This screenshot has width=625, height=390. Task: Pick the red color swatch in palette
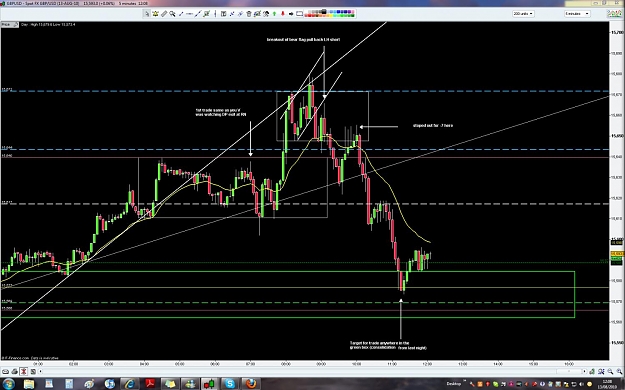pos(309,15)
